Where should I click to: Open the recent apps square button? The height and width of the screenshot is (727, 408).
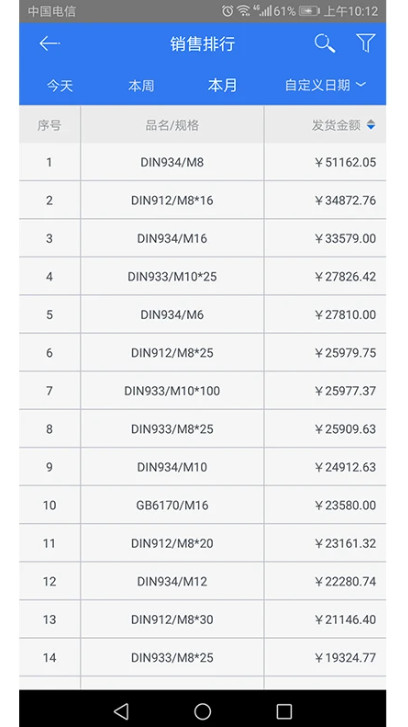tap(284, 711)
